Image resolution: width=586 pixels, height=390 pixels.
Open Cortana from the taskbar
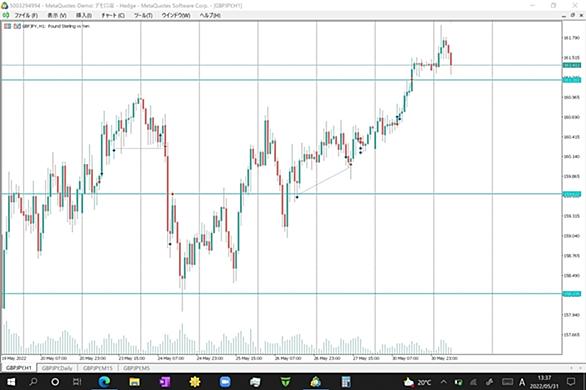click(x=55, y=382)
